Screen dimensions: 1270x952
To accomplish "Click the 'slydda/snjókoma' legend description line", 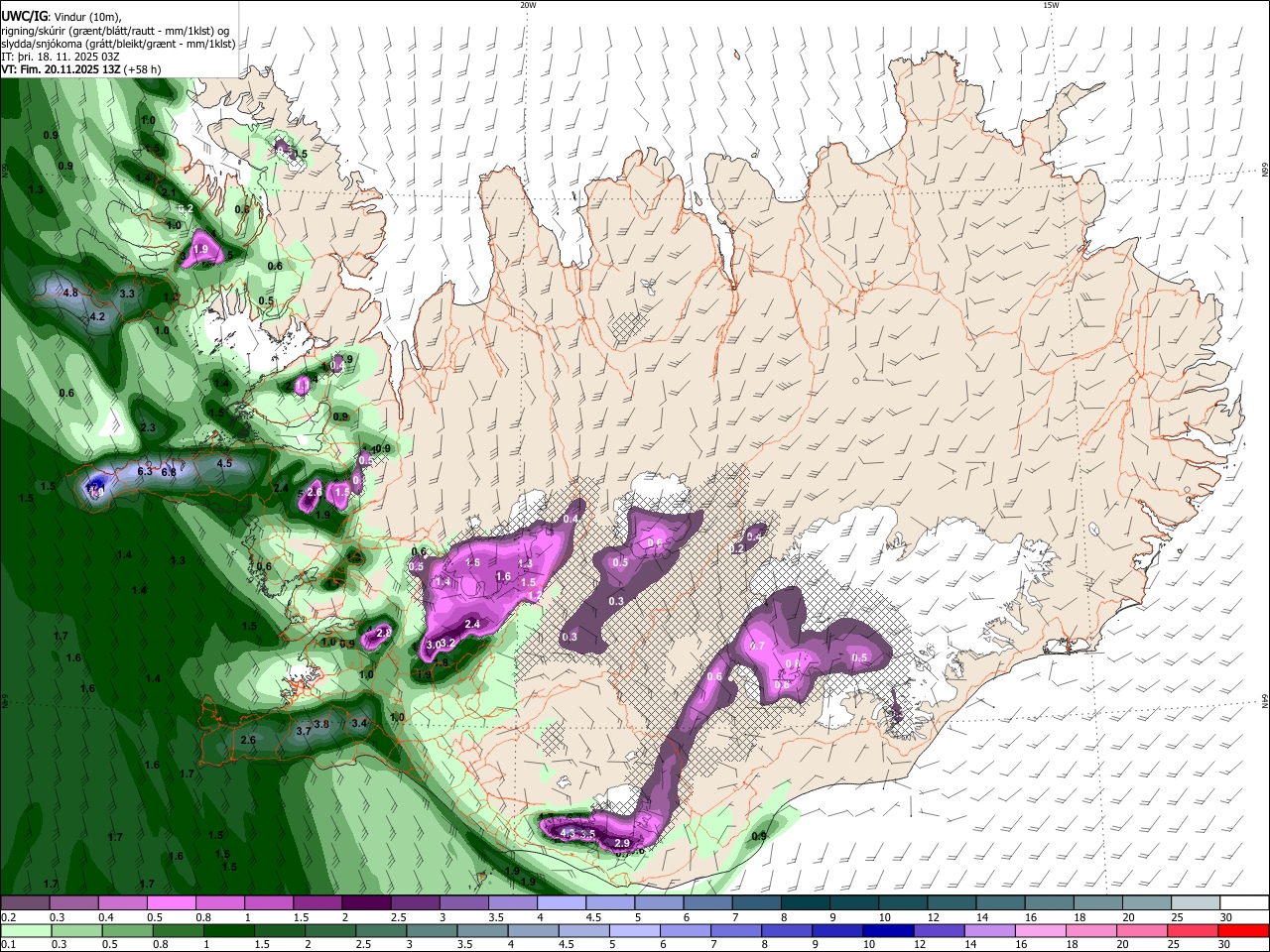I will [118, 44].
